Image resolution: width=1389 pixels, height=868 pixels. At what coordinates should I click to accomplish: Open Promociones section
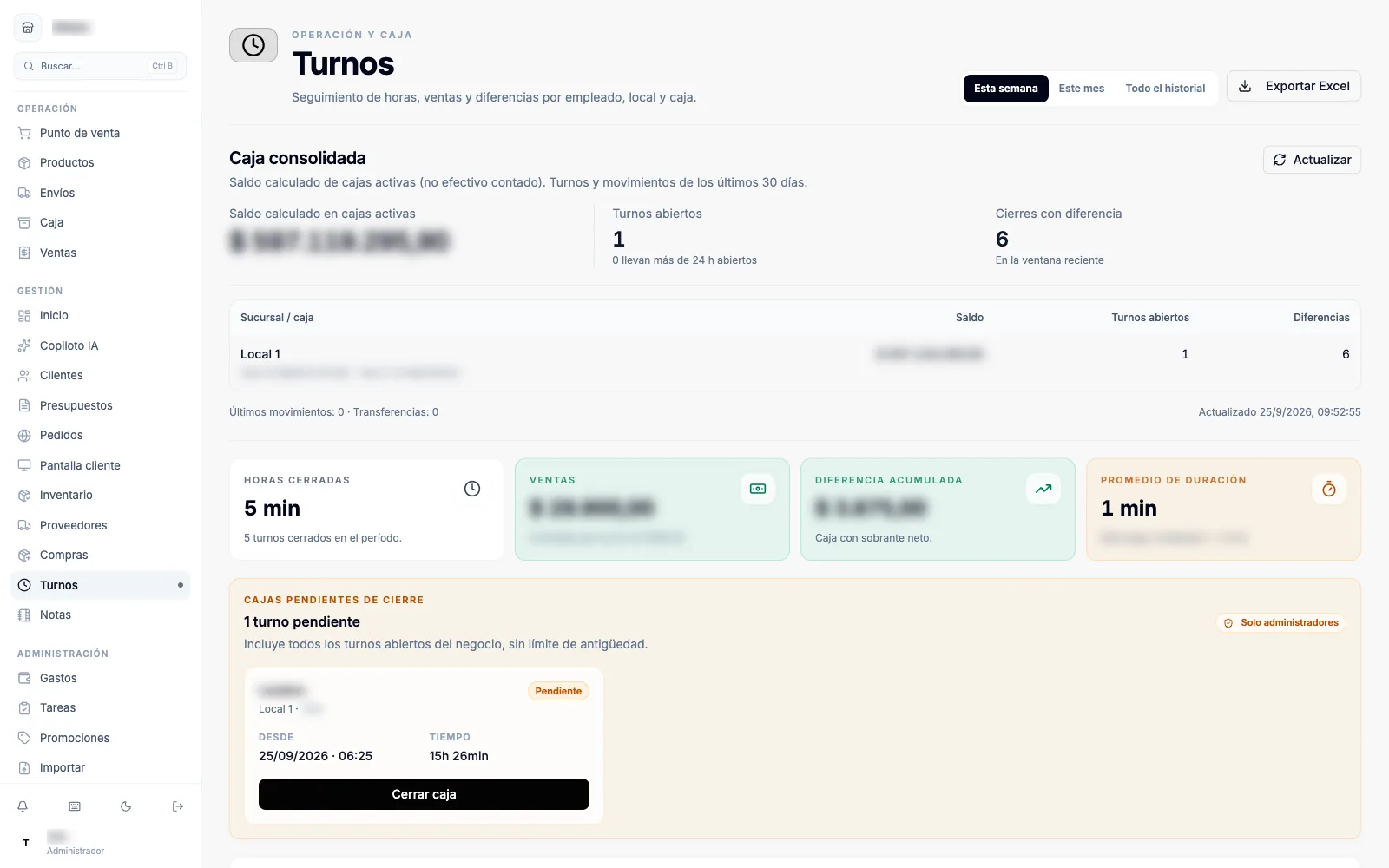[x=101, y=738]
